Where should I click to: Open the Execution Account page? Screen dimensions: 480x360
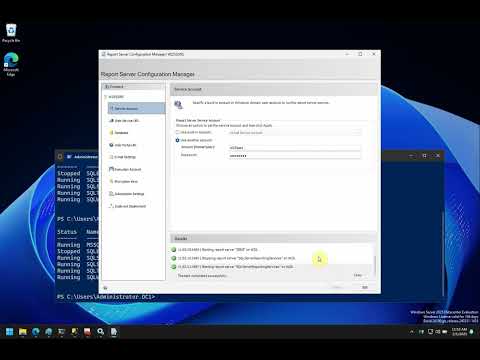(x=128, y=169)
